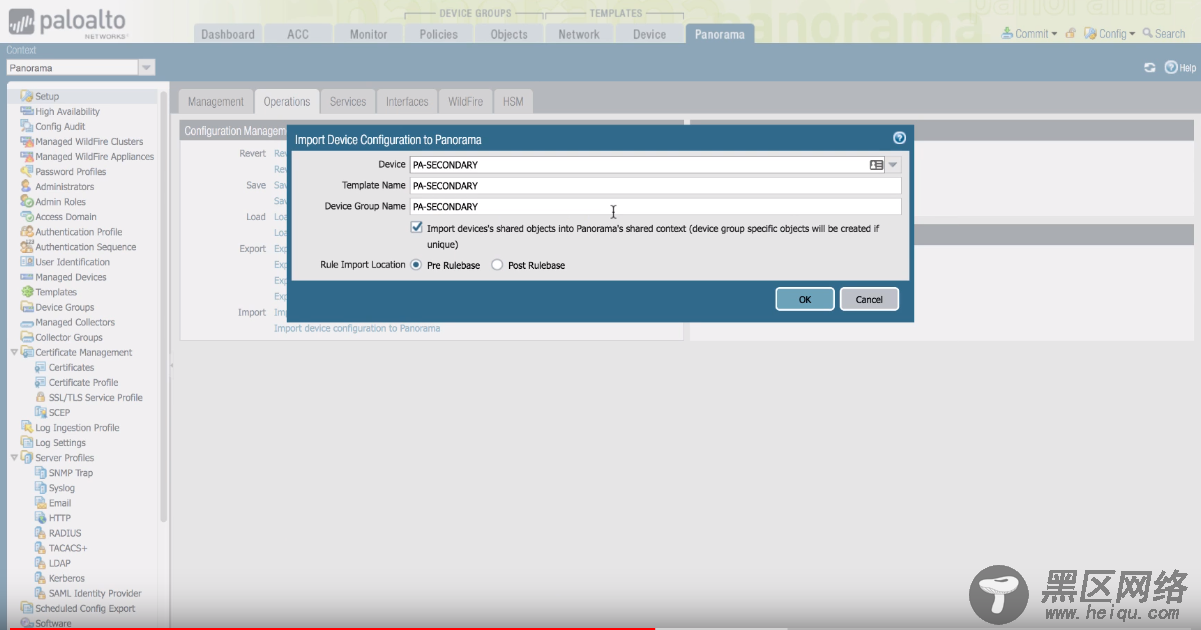Open the WildFire sub-tab
Viewport: 1201px width, 630px height.
pyautogui.click(x=465, y=102)
